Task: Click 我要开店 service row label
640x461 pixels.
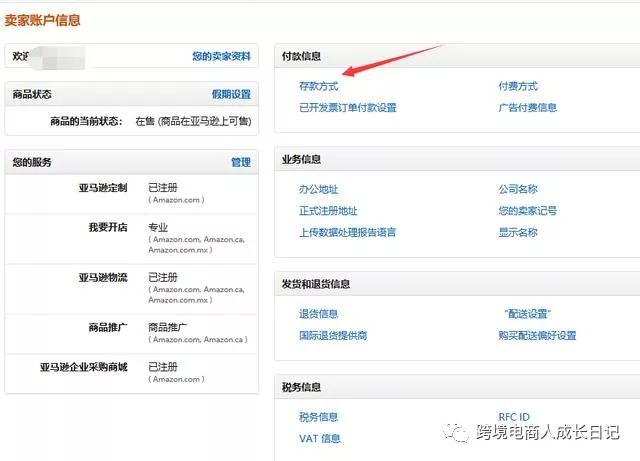Action: 108,227
